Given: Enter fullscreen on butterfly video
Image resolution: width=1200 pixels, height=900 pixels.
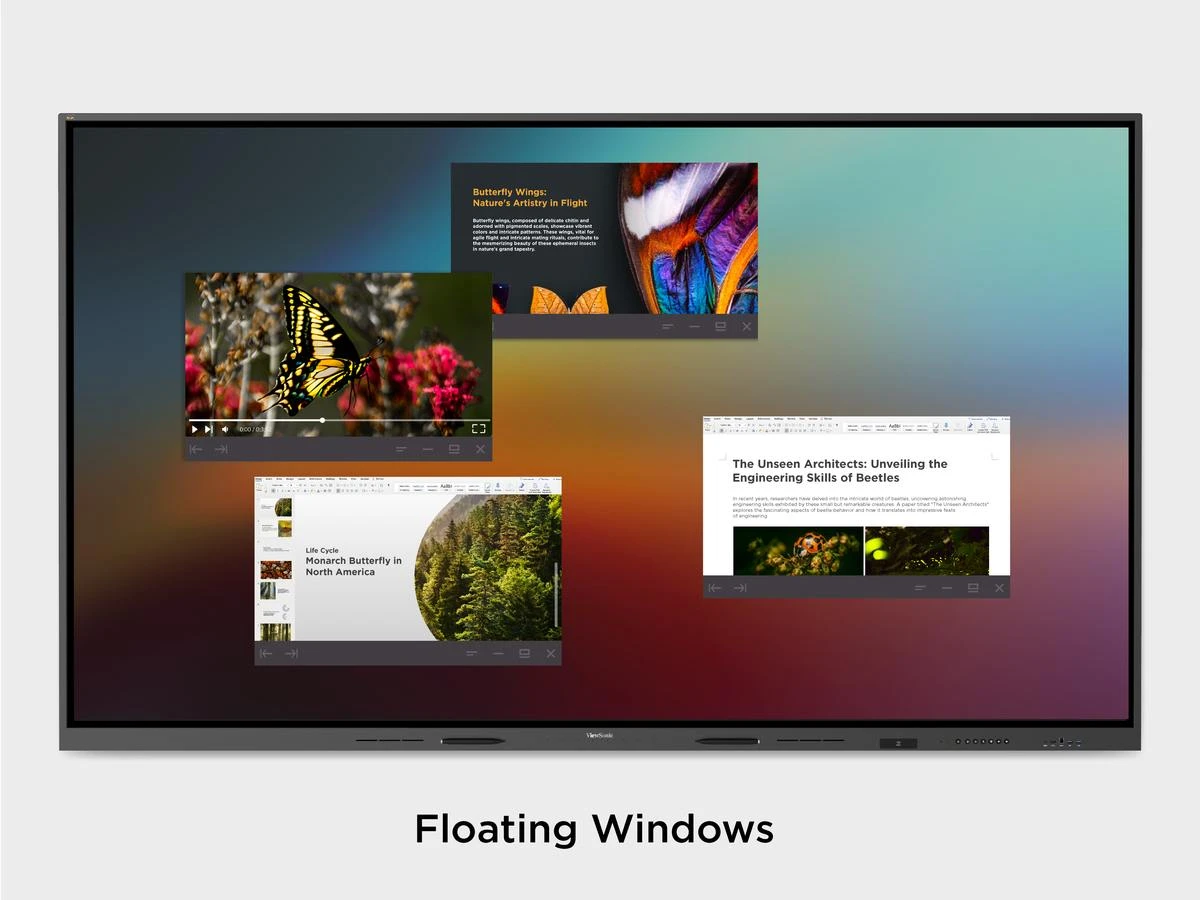Looking at the screenshot, I should tap(478, 429).
